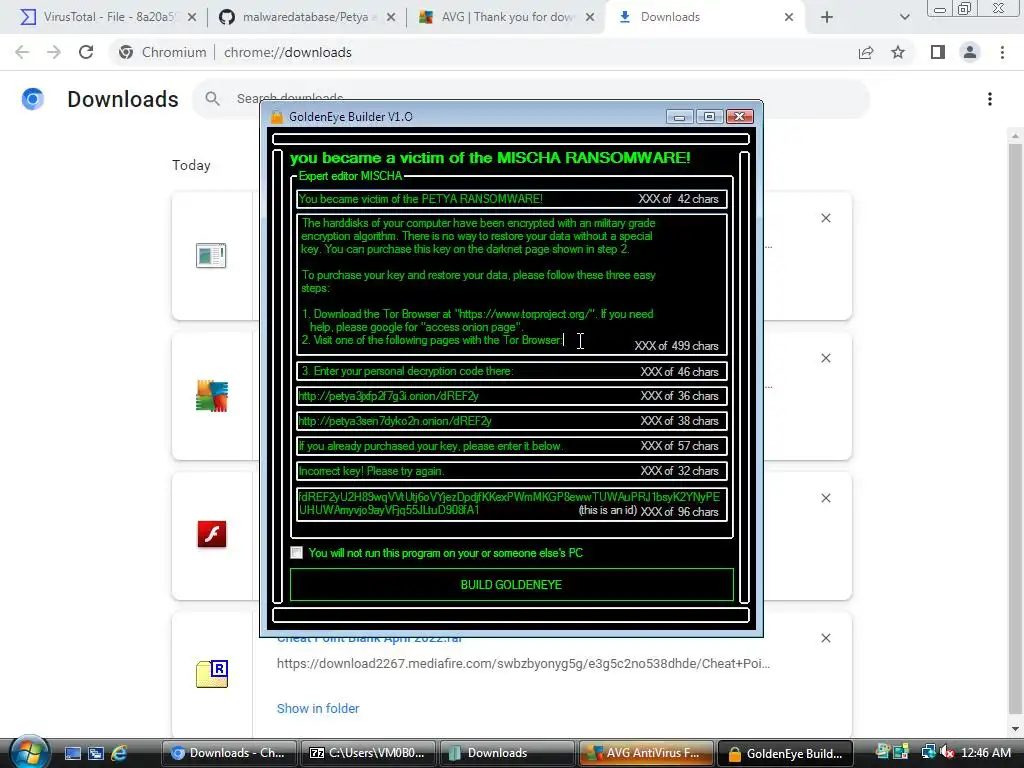The image size is (1024, 768).
Task: Close the Downloads tab
Action: (x=789, y=18)
